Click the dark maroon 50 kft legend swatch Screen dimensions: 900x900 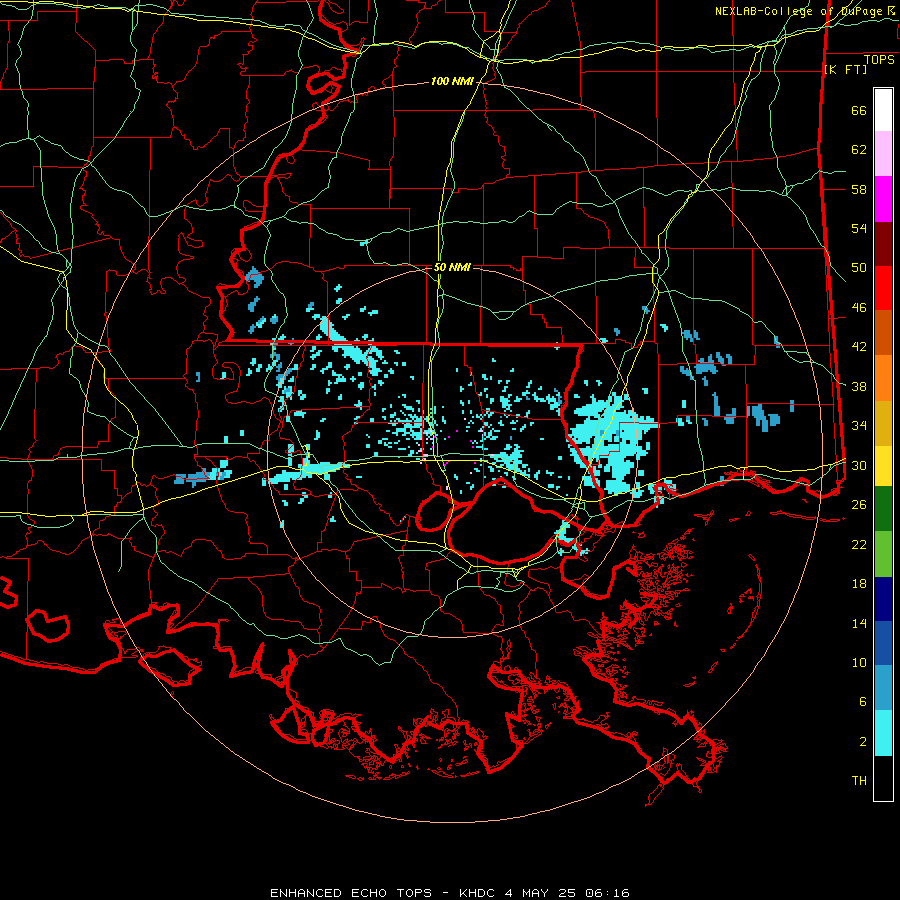pyautogui.click(x=883, y=244)
